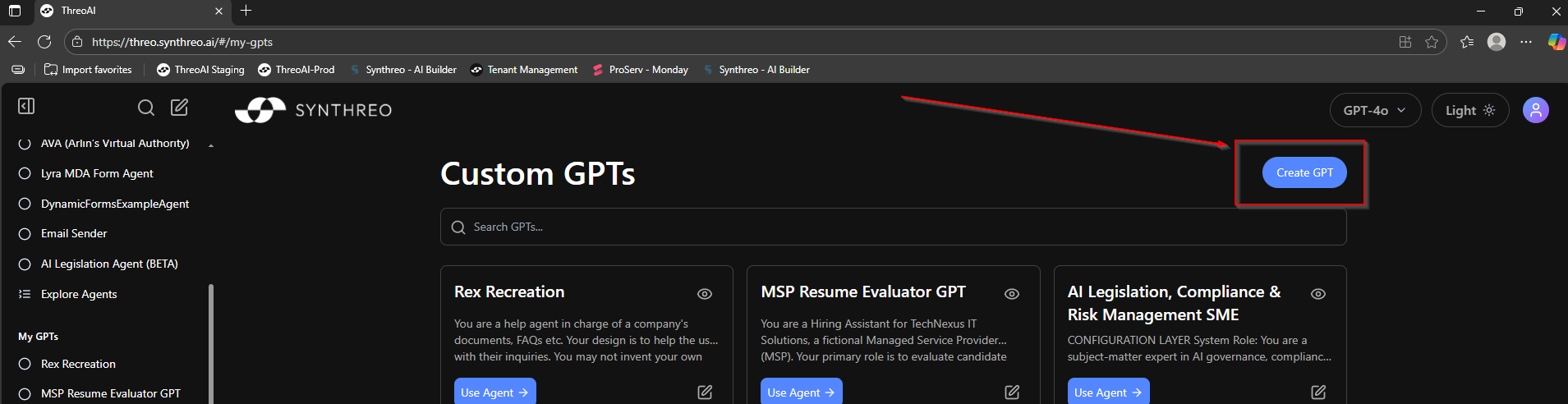Use Agent on Rex Recreation card
The image size is (1568, 404).
click(494, 393)
